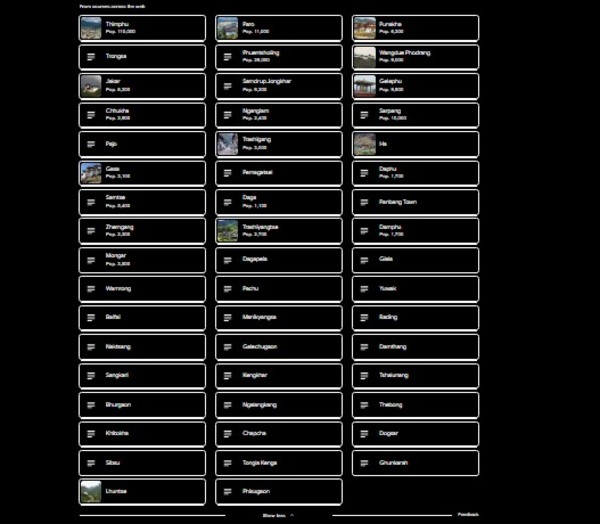Click the list icon next to Phuentsholing
Screen dimensions: 600x524
227,57
